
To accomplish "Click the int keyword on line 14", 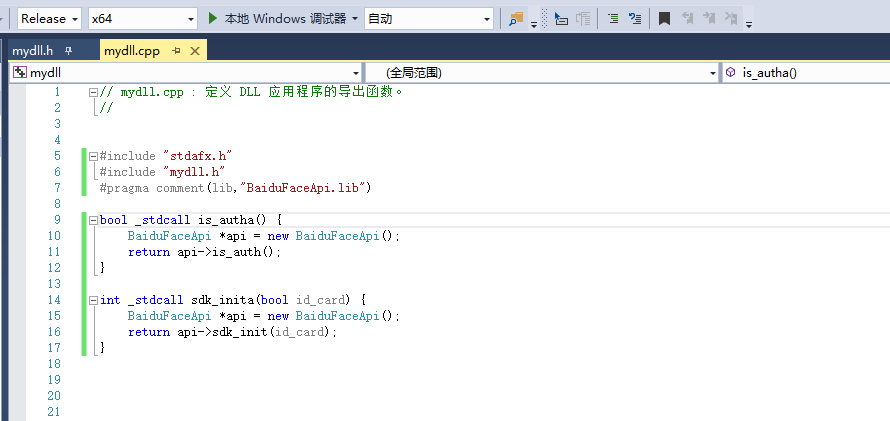I will click(110, 300).
